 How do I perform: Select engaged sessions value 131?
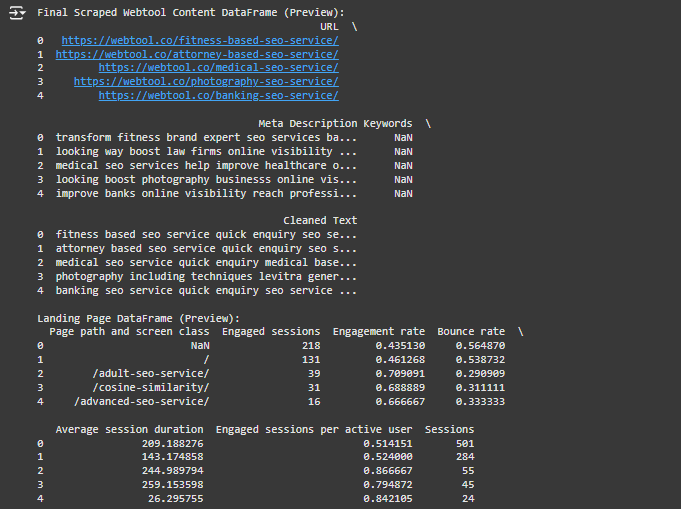click(x=311, y=360)
